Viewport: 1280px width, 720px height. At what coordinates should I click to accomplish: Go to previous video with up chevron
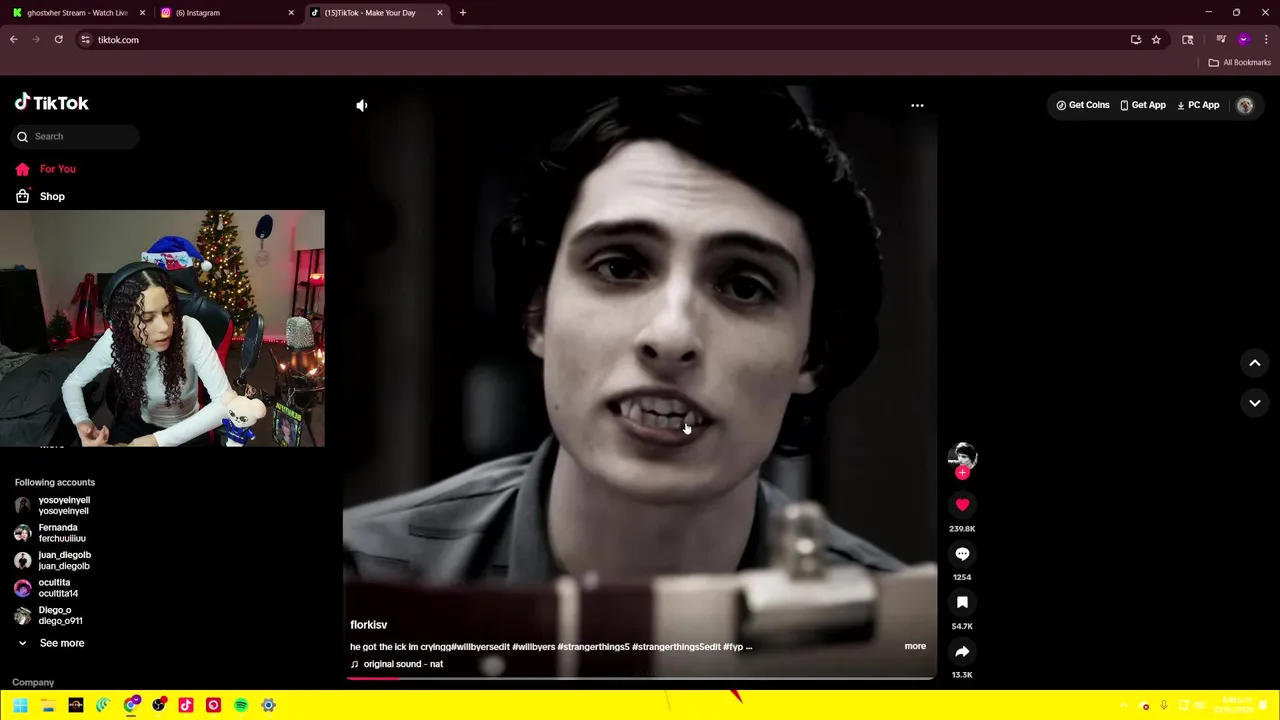click(1255, 363)
